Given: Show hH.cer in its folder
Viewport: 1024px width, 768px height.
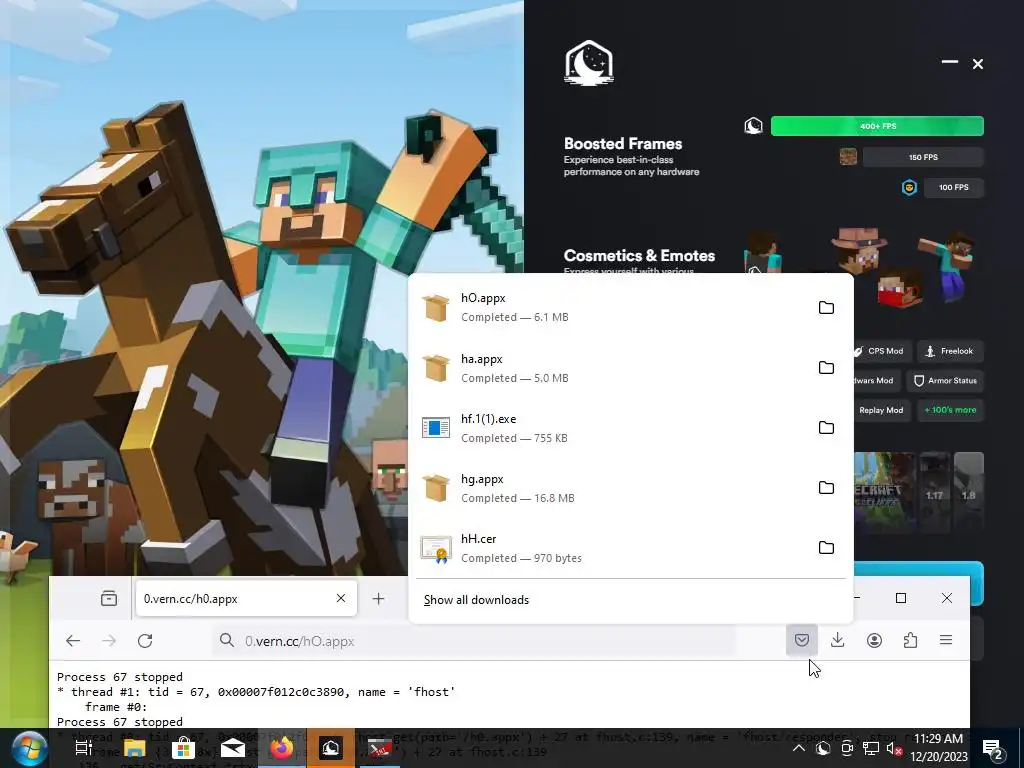Looking at the screenshot, I should pos(826,547).
